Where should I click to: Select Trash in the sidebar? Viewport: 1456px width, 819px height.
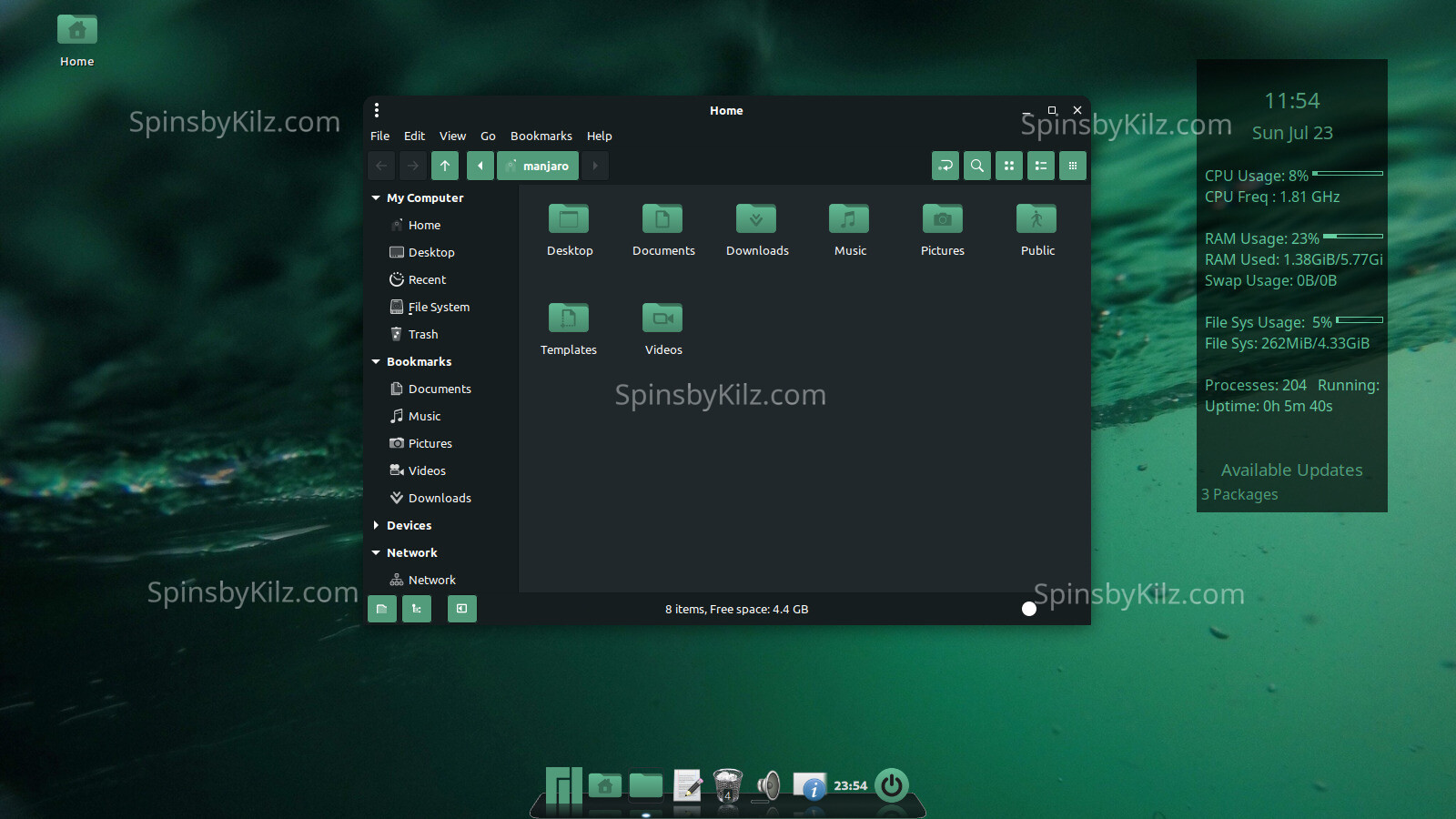(x=422, y=334)
